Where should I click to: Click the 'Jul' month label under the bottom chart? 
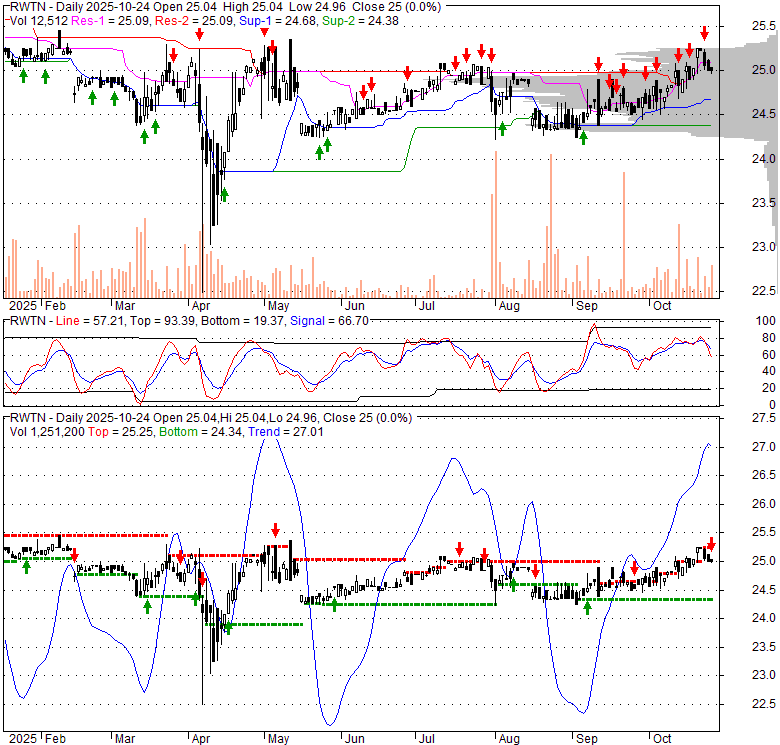click(x=426, y=739)
